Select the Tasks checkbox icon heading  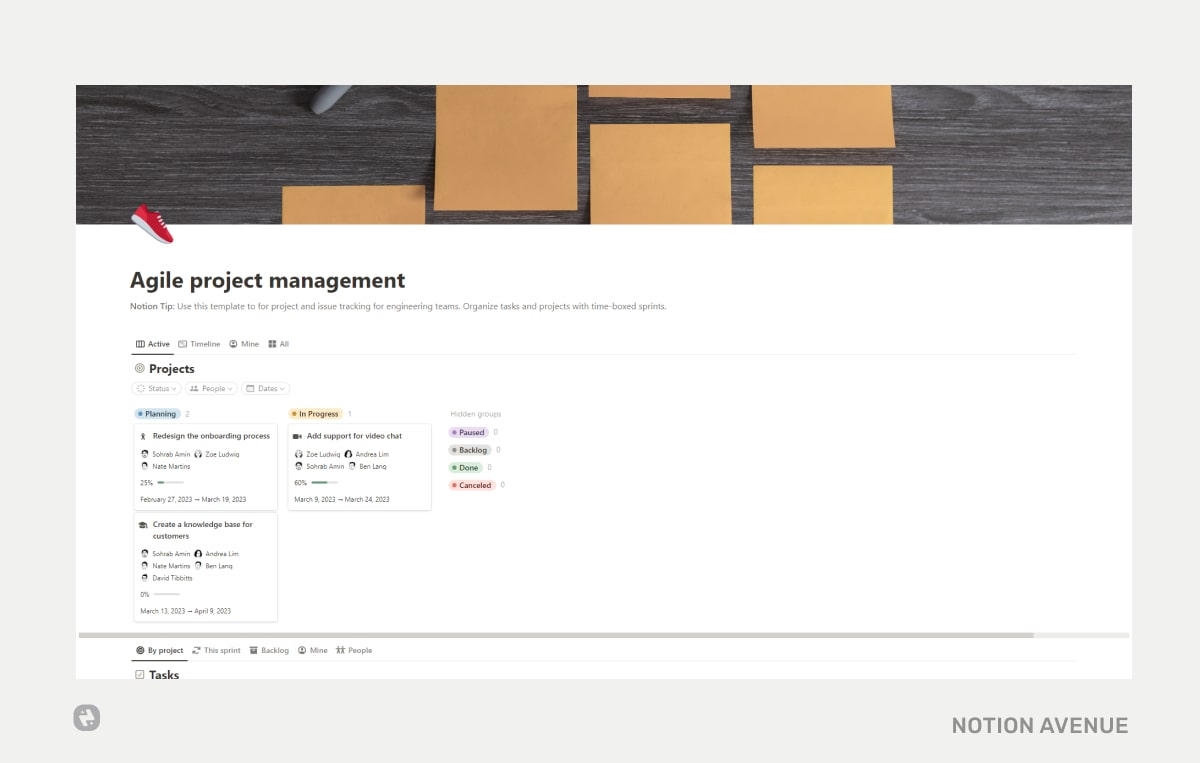(141, 674)
